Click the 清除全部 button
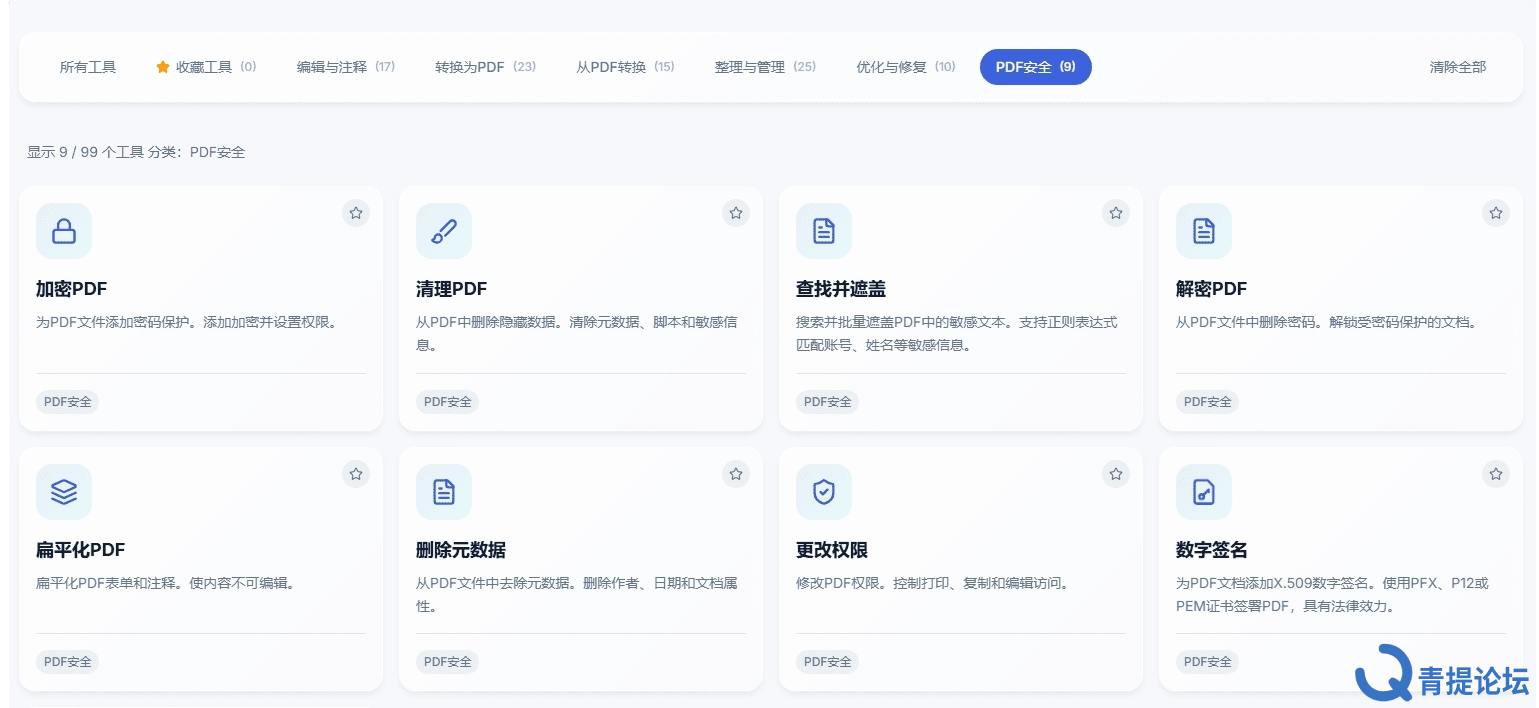Viewport: 1539px width, 708px height. (1457, 67)
